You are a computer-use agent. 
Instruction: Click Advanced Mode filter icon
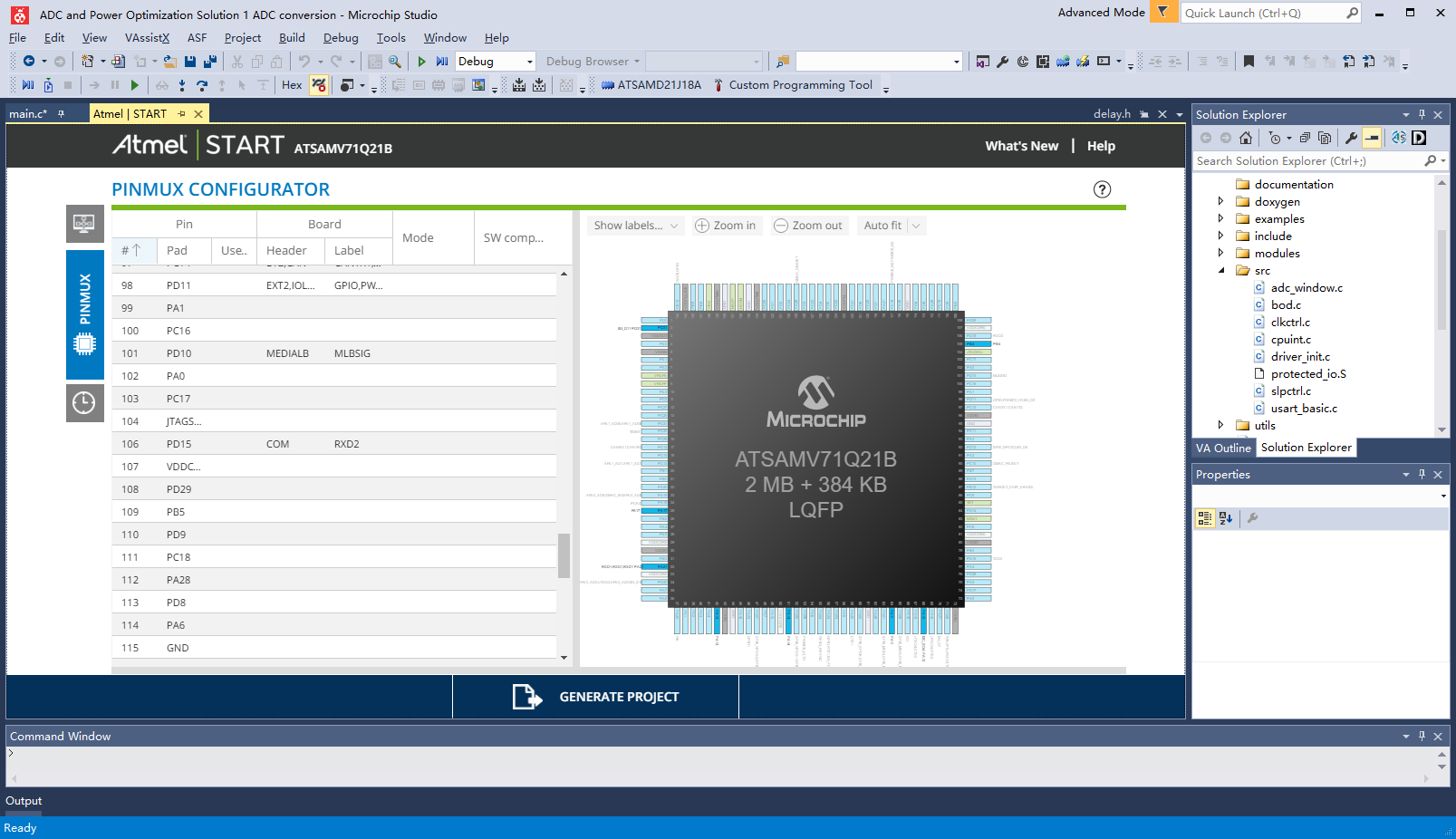click(1163, 12)
